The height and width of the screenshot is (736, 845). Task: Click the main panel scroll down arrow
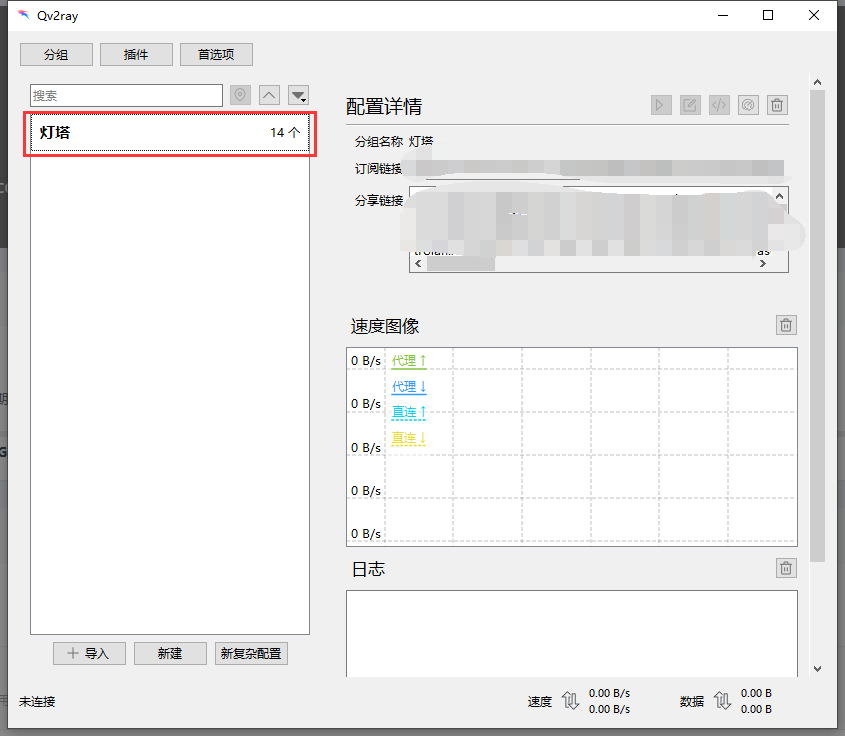pos(818,669)
